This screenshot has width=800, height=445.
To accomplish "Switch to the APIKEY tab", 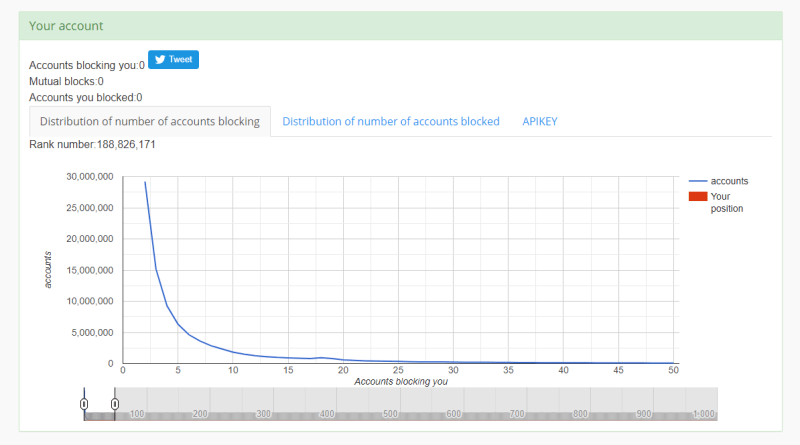I will point(539,121).
